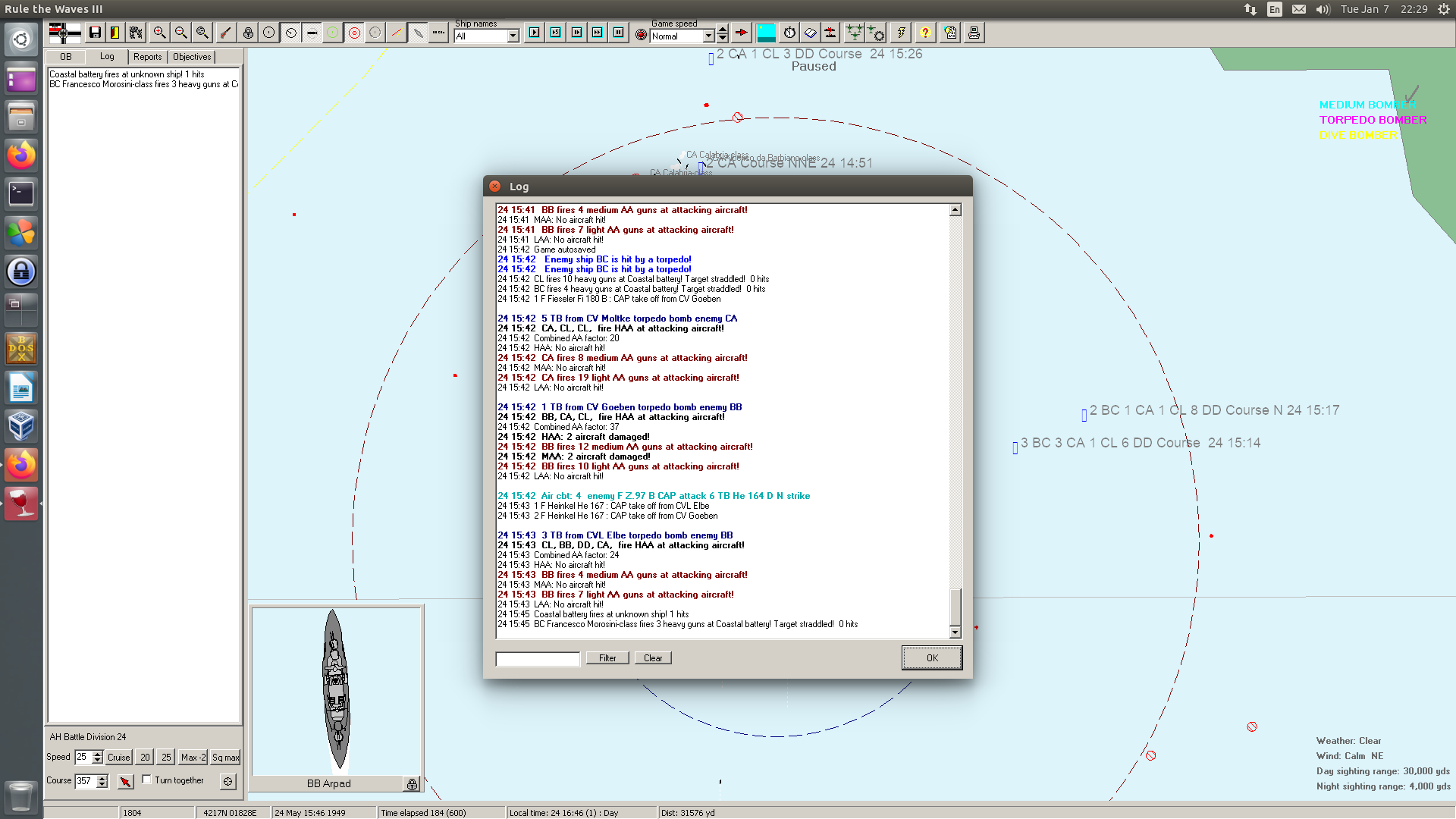The height and width of the screenshot is (819, 1456).
Task: Switch to the Log tab
Action: pyautogui.click(x=107, y=56)
